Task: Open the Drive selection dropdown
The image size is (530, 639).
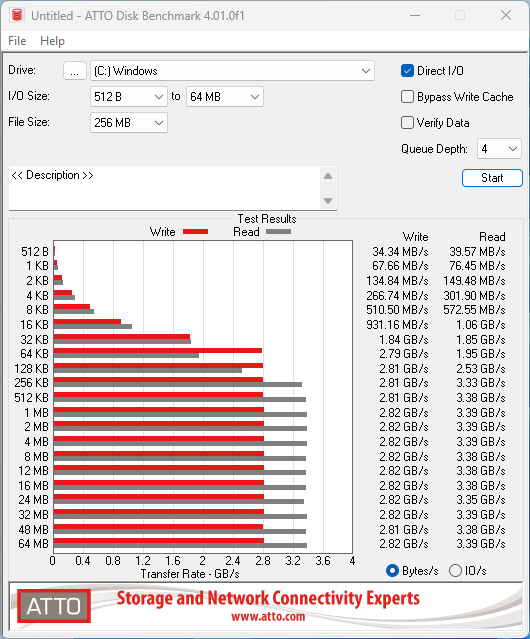Action: pyautogui.click(x=232, y=71)
